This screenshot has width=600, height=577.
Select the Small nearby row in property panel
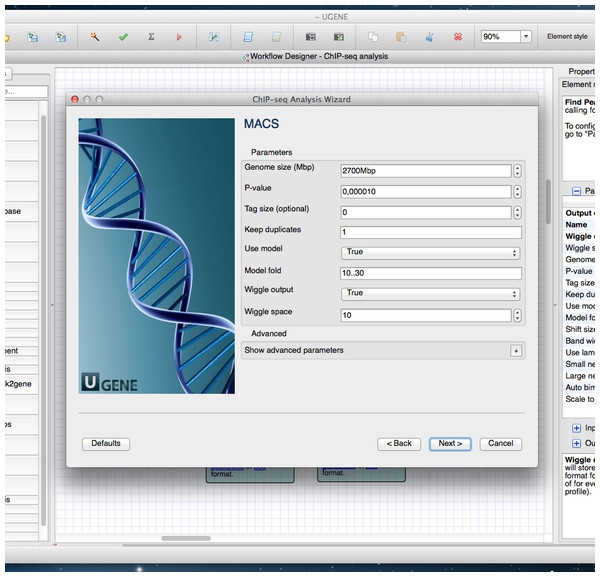pyautogui.click(x=579, y=364)
